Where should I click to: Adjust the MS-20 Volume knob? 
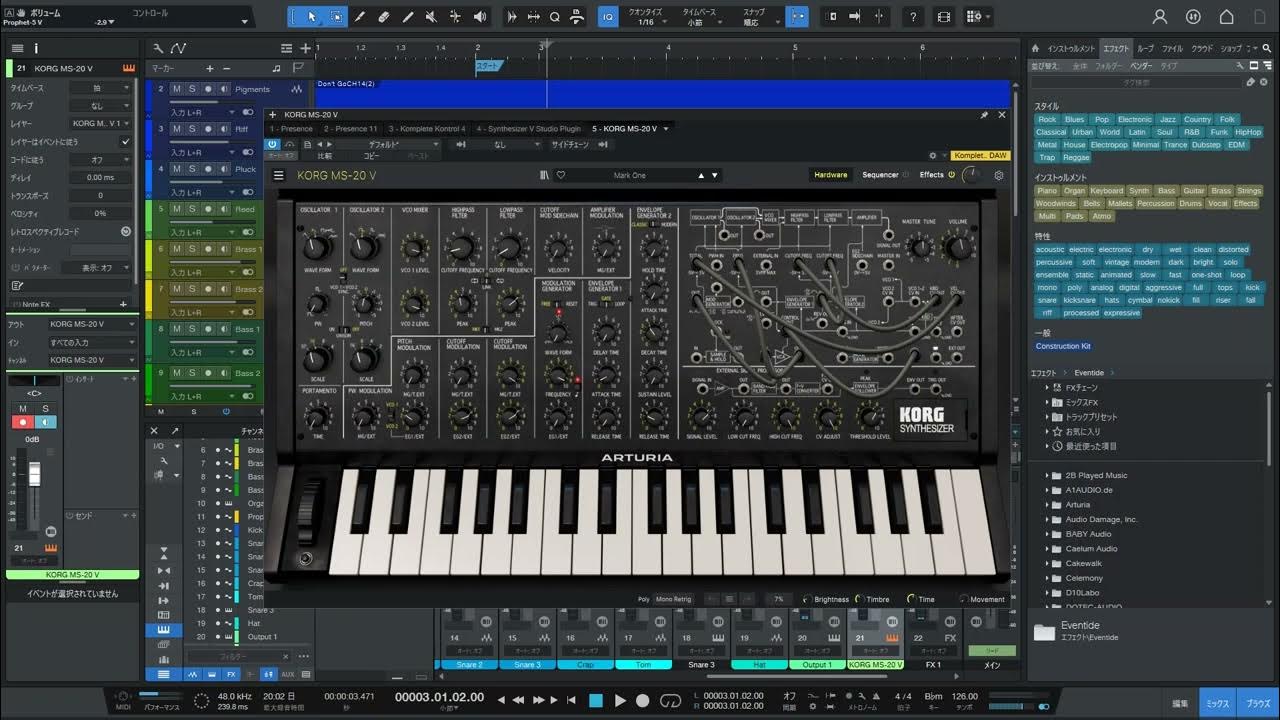click(x=958, y=247)
